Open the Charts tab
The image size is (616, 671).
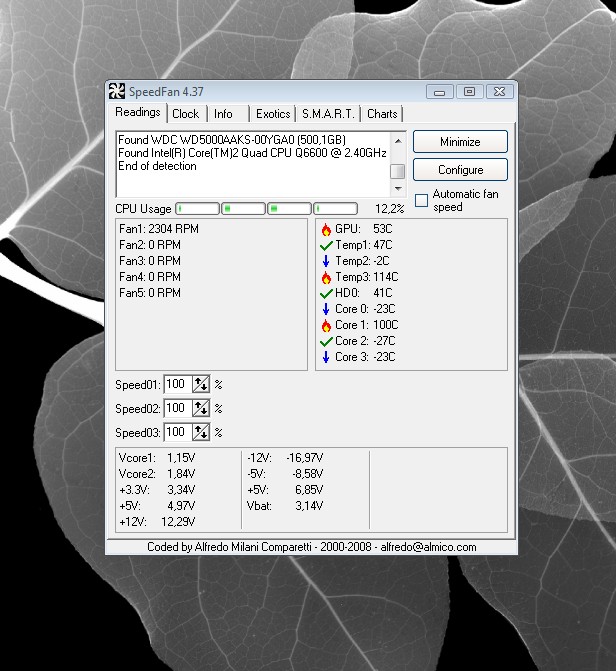tap(382, 114)
